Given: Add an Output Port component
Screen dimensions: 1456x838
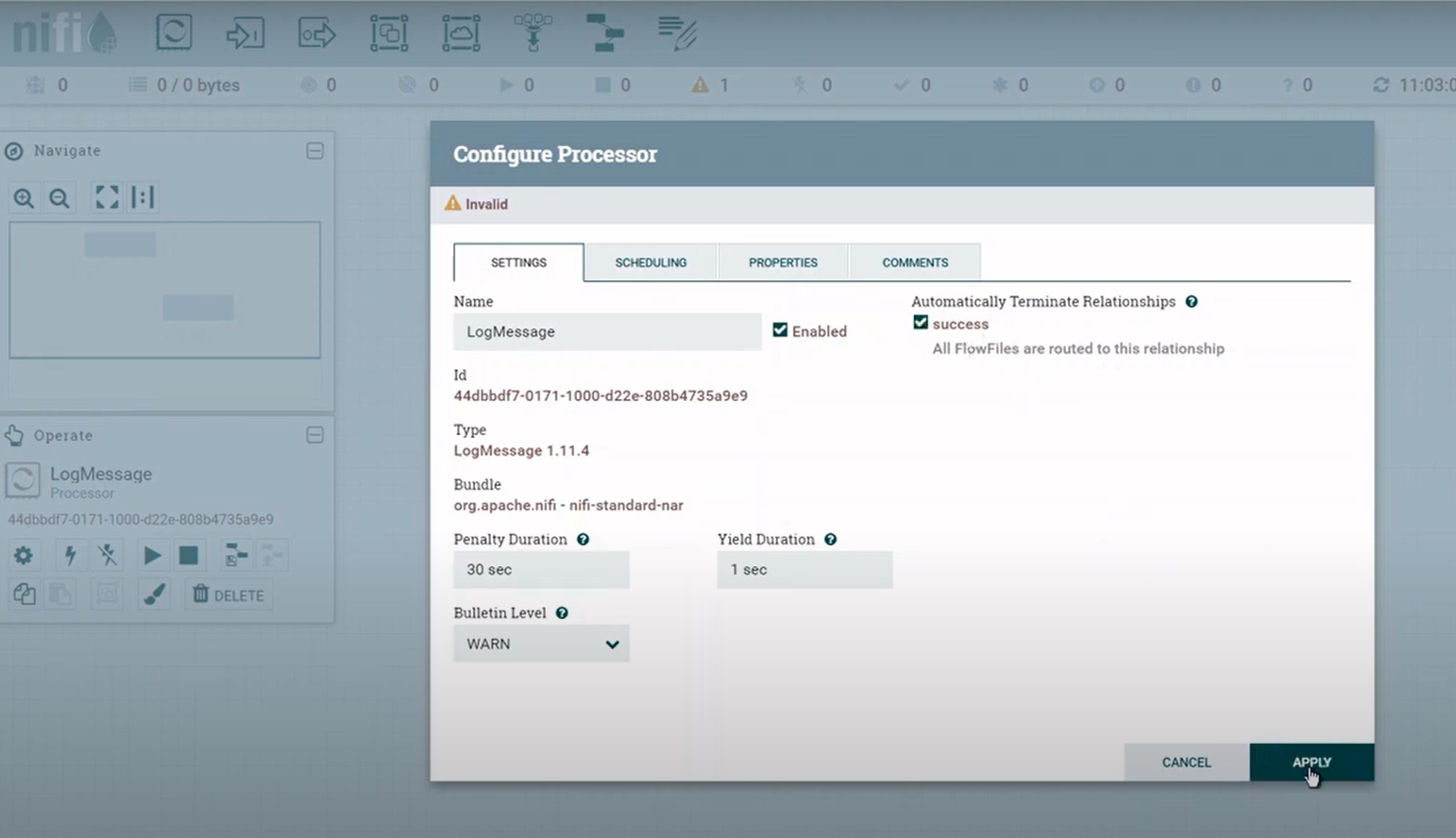Looking at the screenshot, I should [x=316, y=33].
